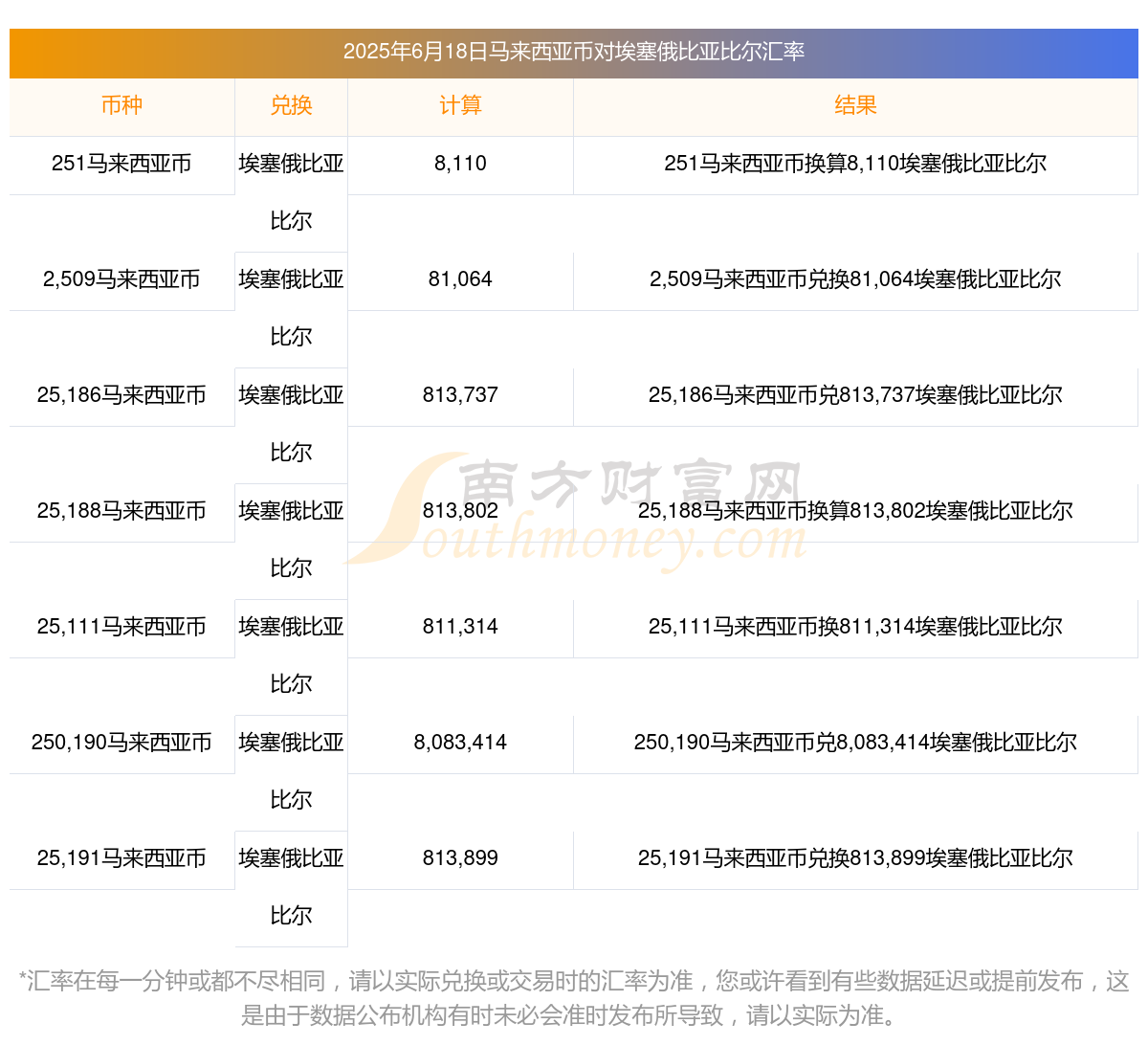Click the calculated value '8,110'
This screenshot has height=1045, width=1148.
coord(460,164)
